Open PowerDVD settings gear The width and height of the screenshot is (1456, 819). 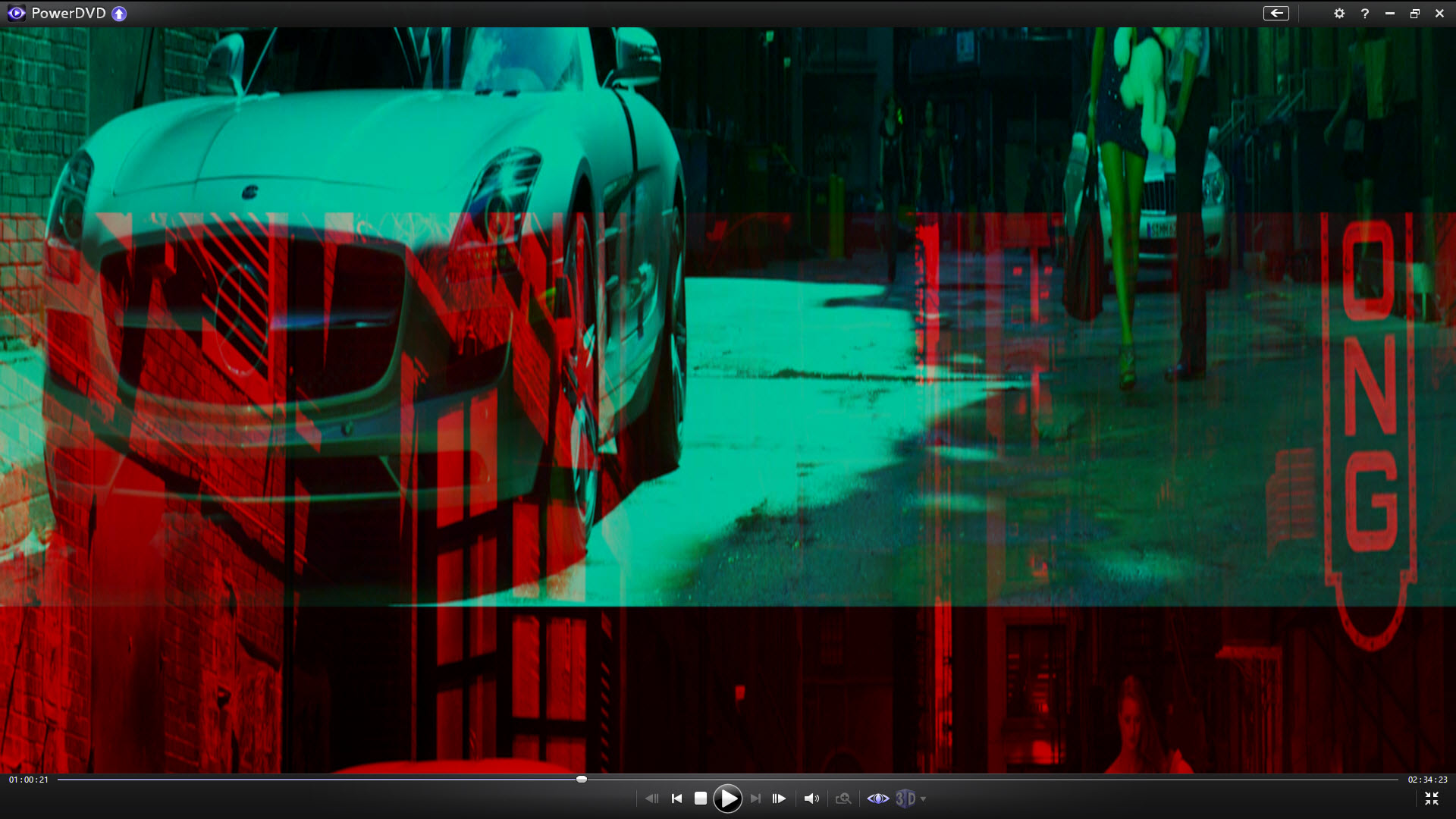[1339, 14]
